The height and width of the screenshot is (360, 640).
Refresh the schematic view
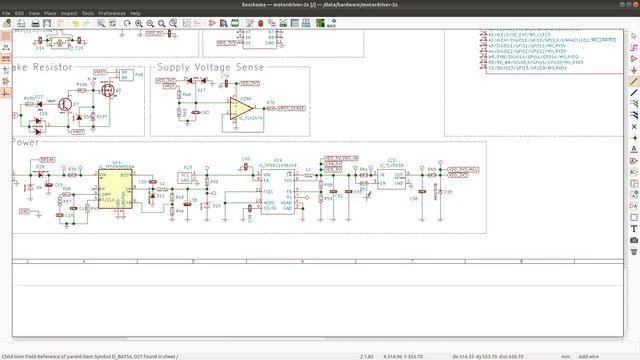pyautogui.click(x=127, y=23)
